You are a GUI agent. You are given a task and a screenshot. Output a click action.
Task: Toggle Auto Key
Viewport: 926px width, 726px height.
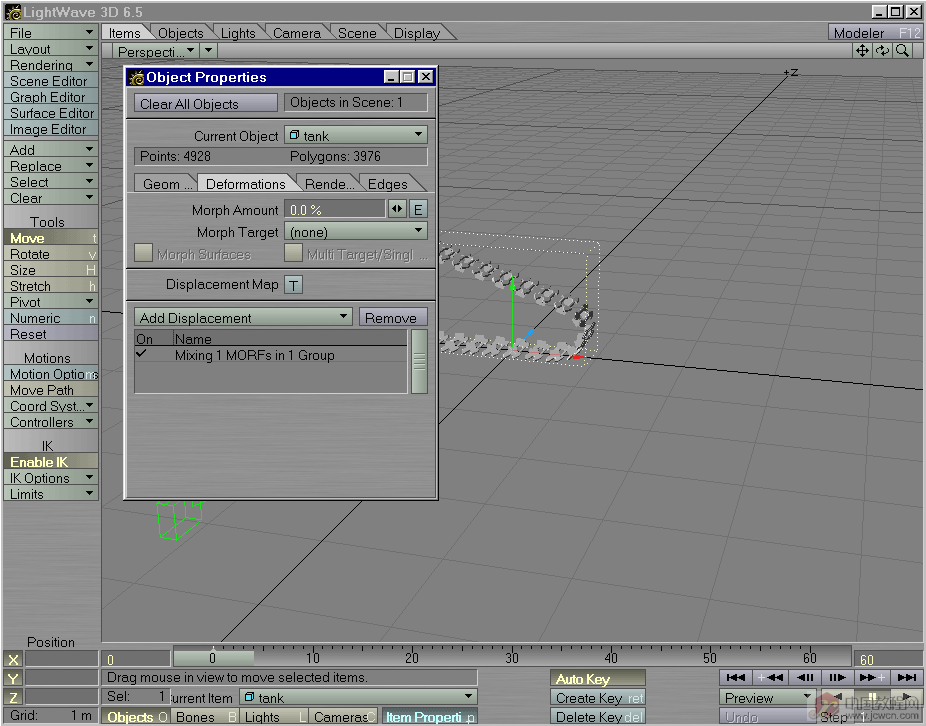tap(598, 679)
